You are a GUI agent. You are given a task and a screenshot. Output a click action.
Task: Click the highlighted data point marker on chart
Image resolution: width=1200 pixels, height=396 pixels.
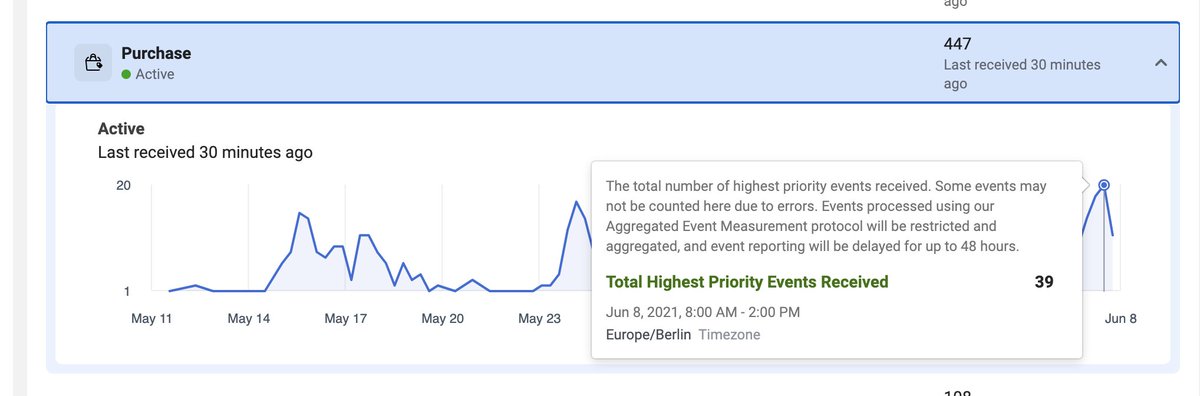[x=1104, y=185]
